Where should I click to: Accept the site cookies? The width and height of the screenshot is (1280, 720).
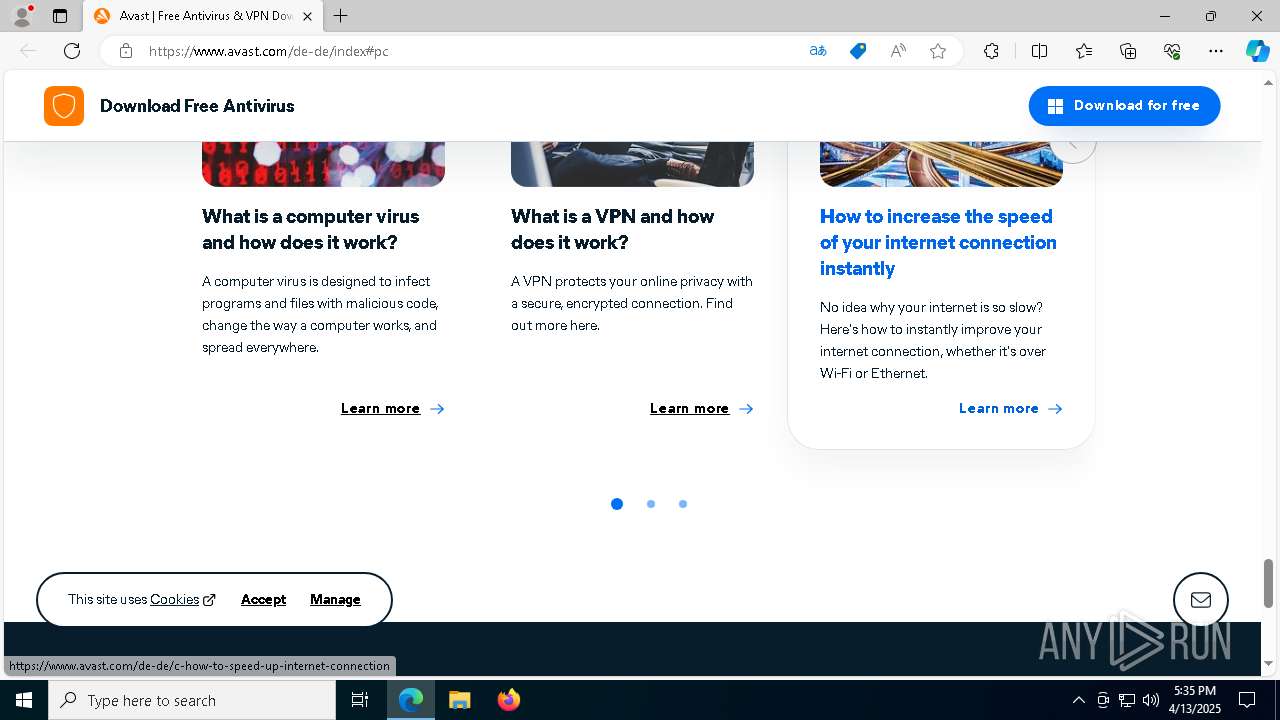coord(263,599)
